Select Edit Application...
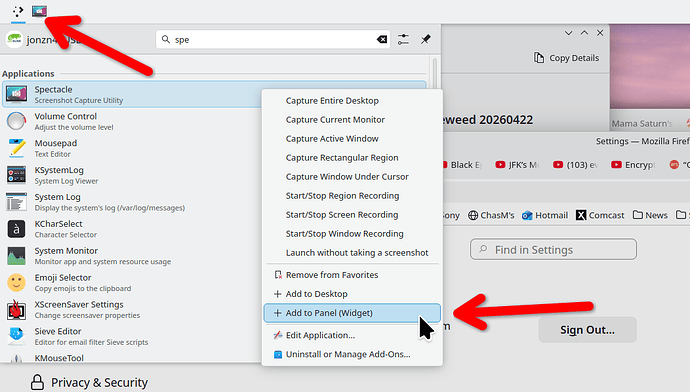This screenshot has width=690, height=392. coord(352,335)
